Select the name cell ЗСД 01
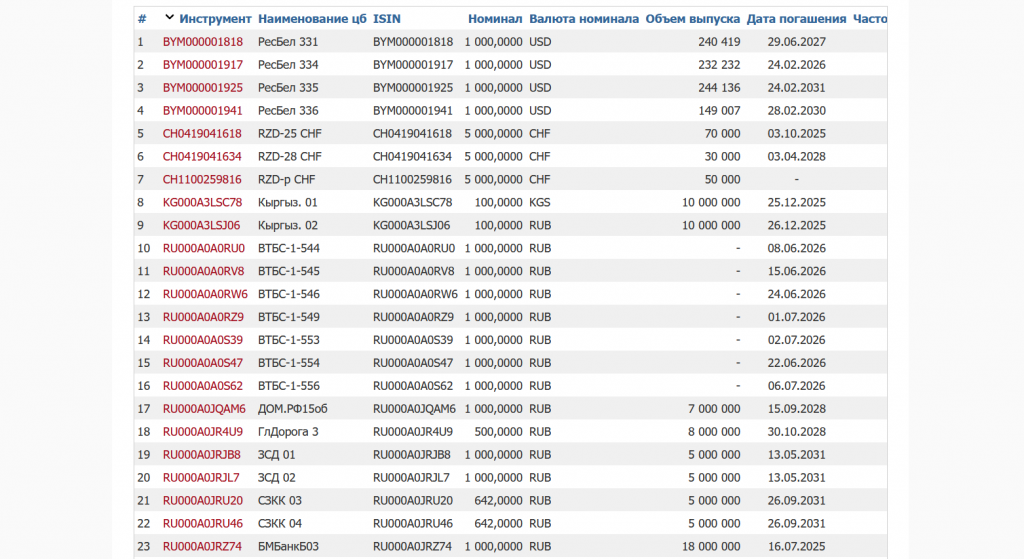Screen dimensions: 1024x559 point(276,455)
